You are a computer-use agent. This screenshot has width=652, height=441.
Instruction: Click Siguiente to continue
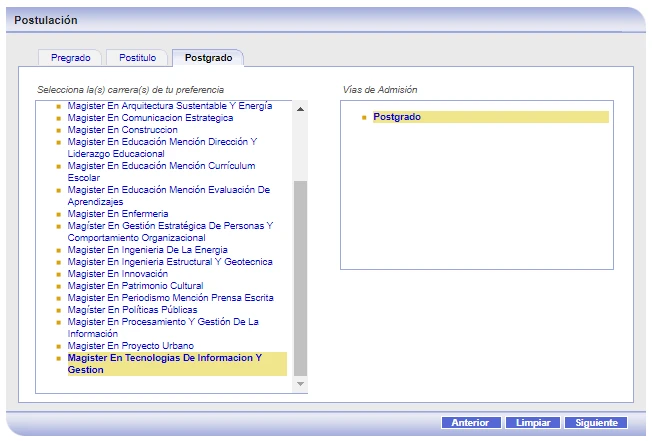[x=596, y=423]
